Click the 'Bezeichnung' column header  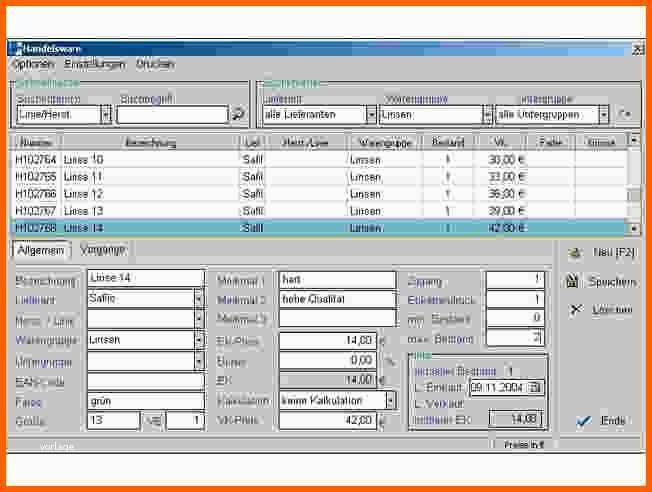tap(151, 142)
